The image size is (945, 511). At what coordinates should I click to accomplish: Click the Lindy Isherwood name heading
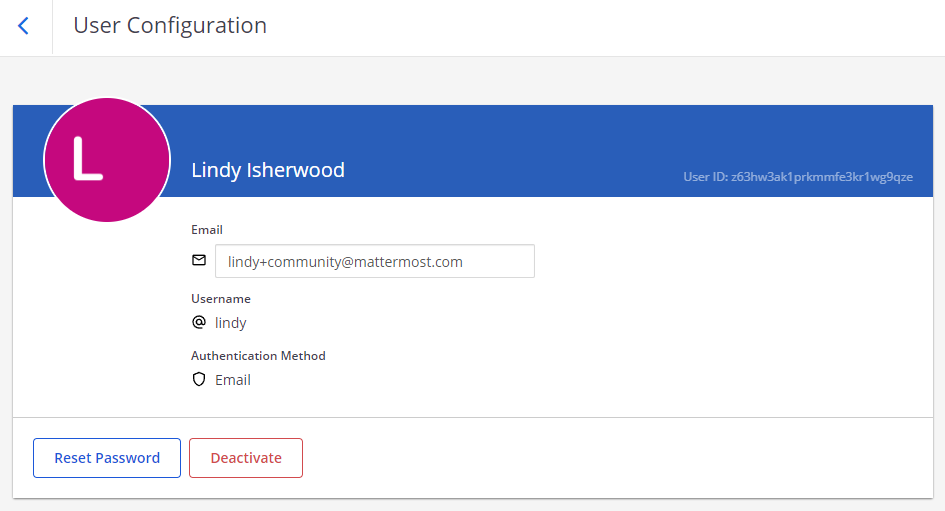(x=268, y=170)
